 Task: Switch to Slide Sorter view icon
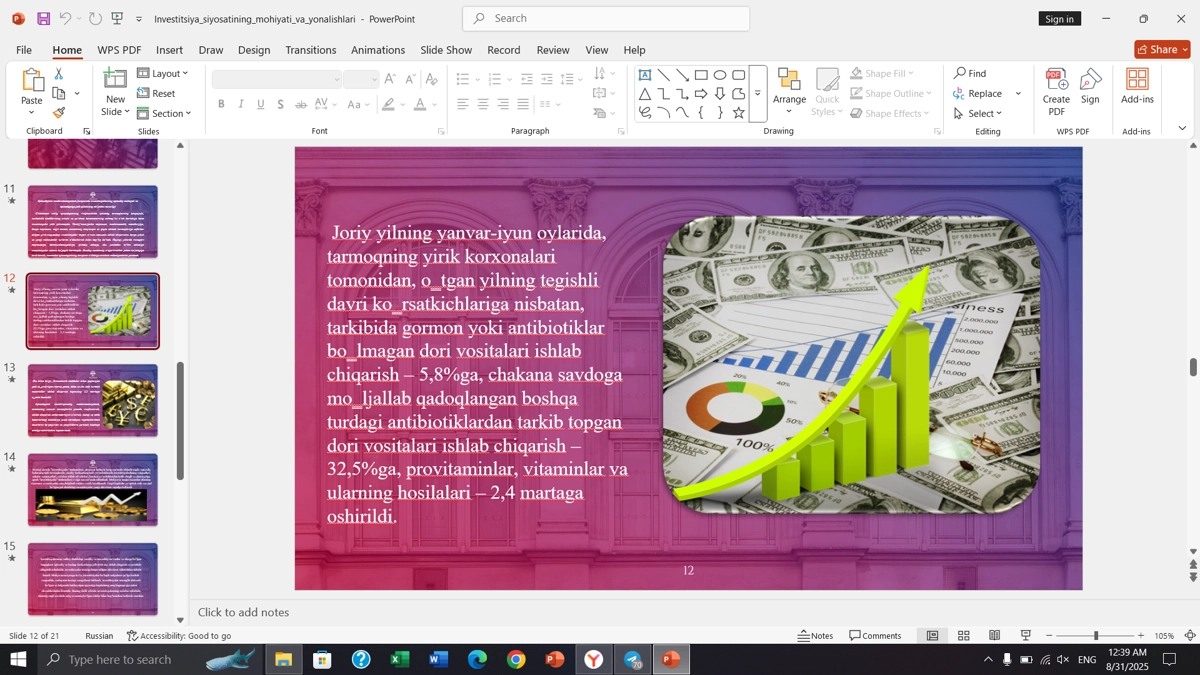964,636
